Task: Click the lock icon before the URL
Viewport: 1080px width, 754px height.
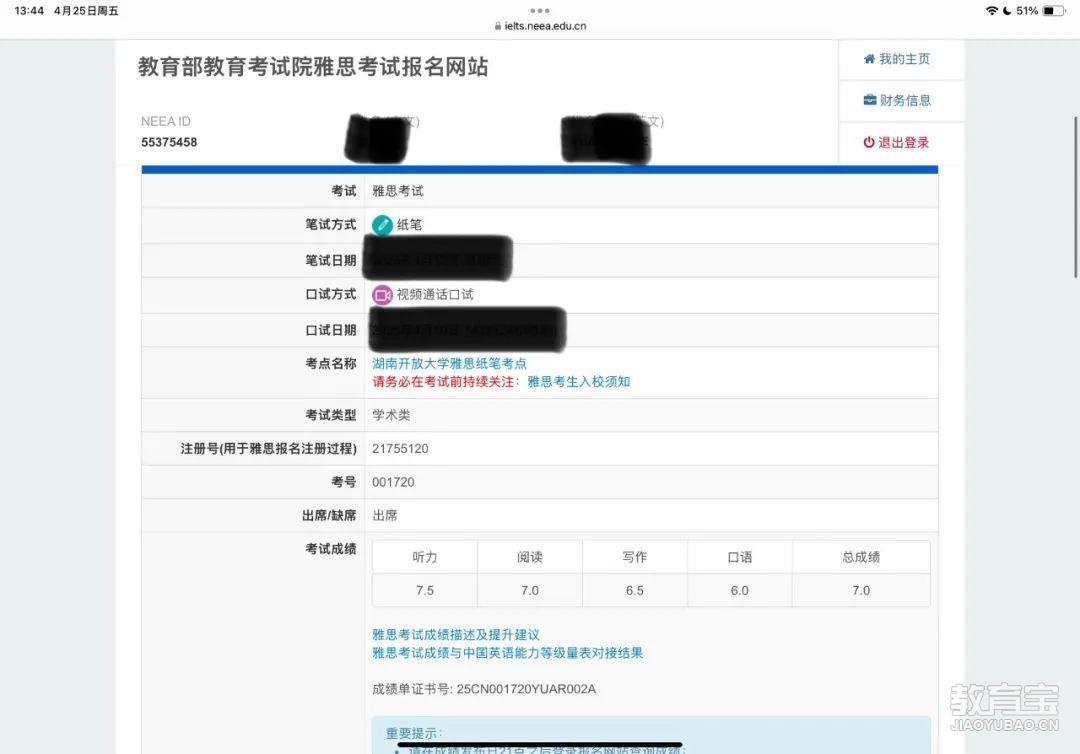Action: [x=498, y=26]
